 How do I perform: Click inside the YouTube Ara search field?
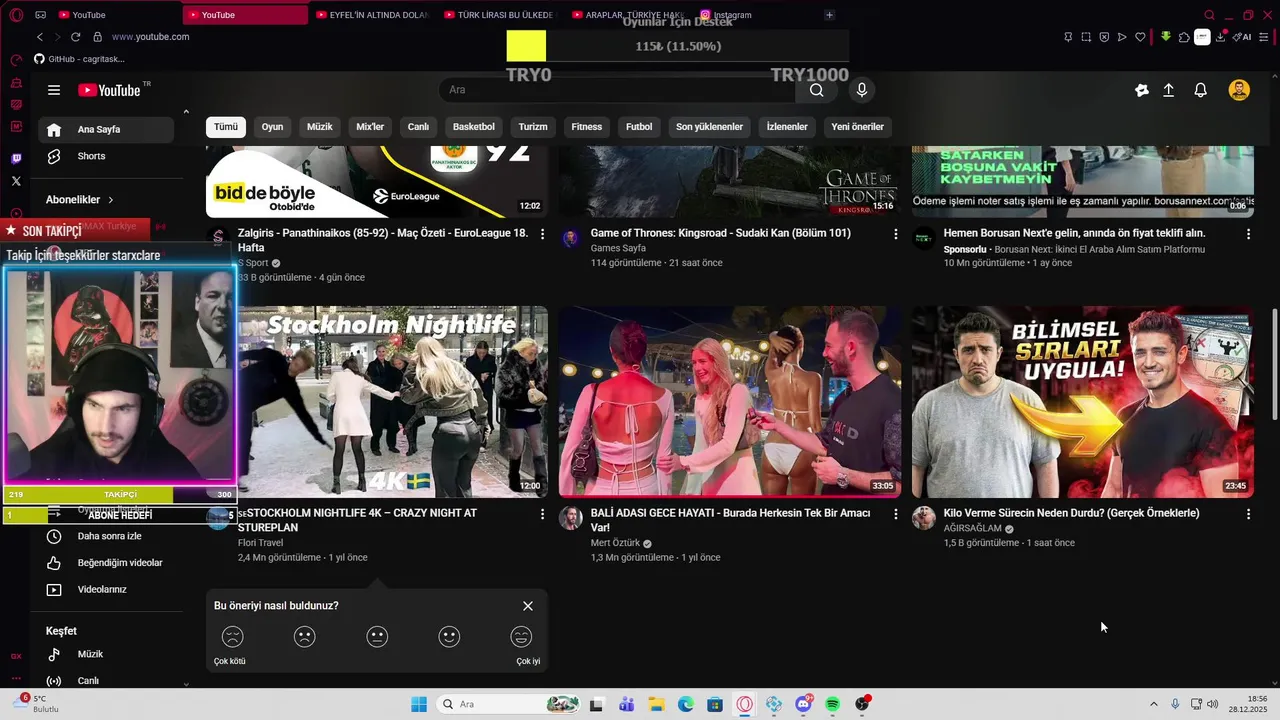[x=617, y=90]
